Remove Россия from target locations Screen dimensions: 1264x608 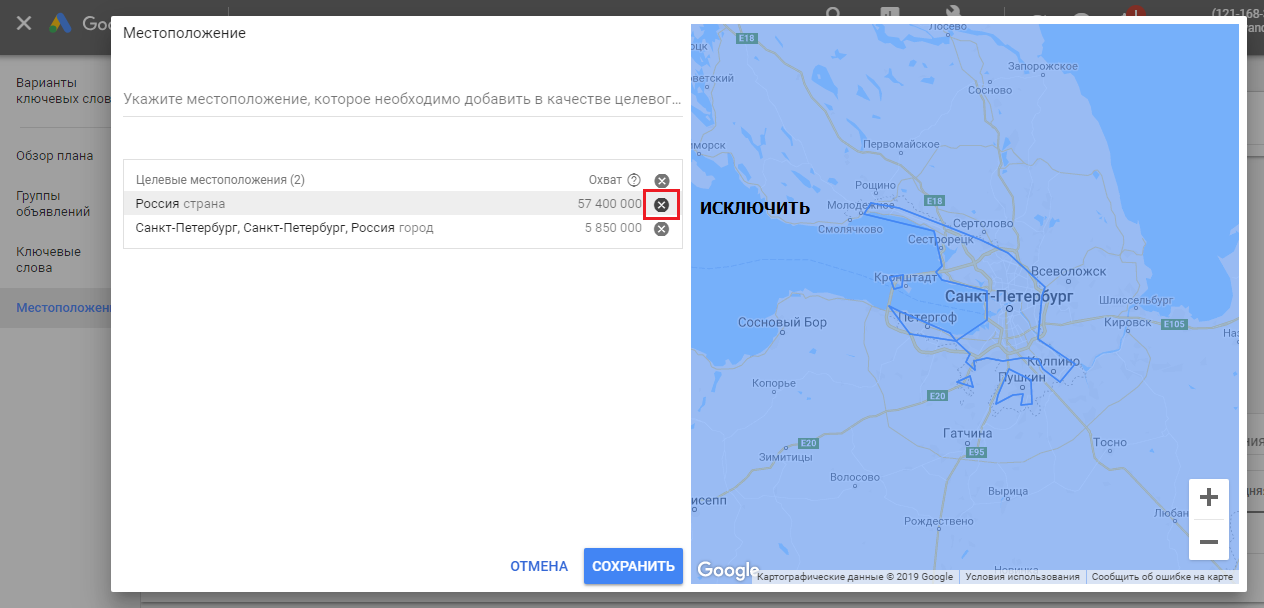pos(661,204)
